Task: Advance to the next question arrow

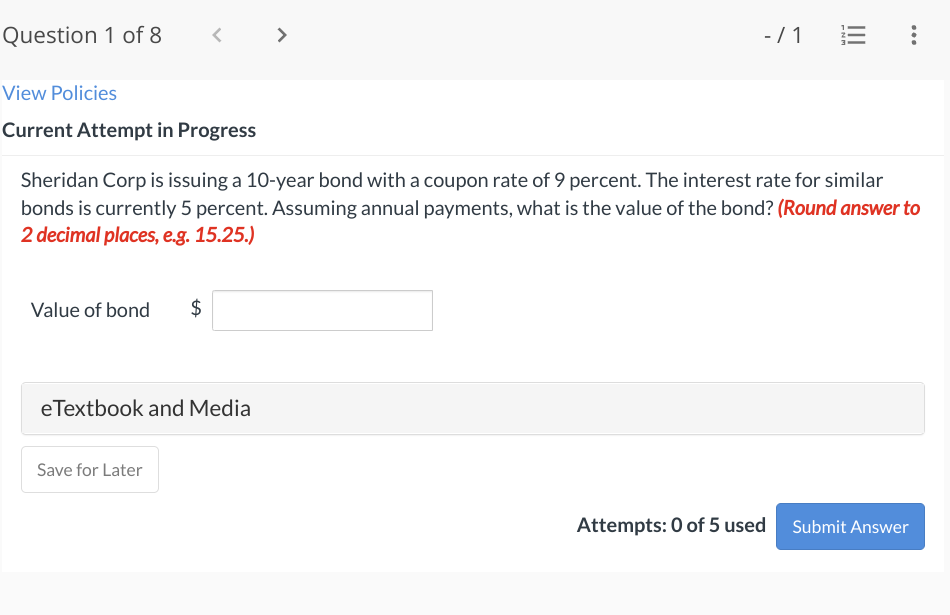Action: (x=282, y=36)
